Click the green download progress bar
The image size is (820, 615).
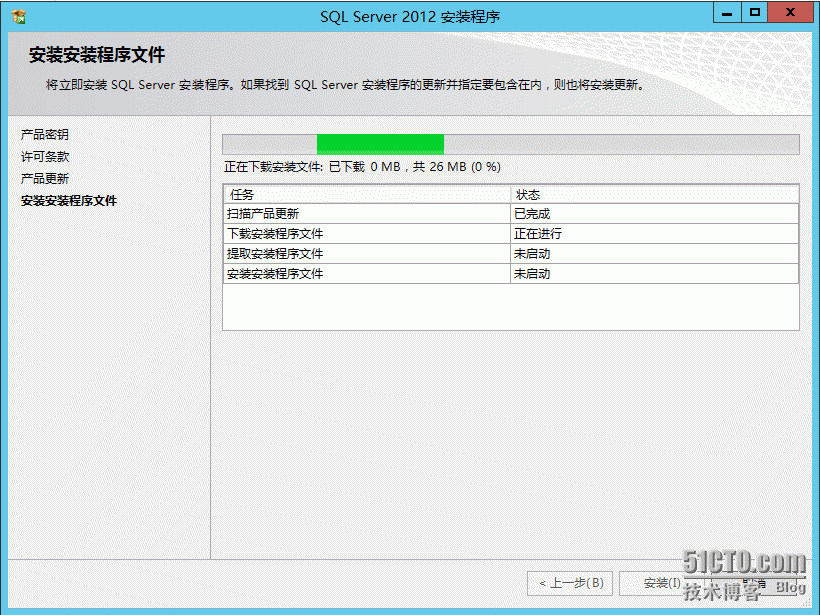pyautogui.click(x=511, y=144)
